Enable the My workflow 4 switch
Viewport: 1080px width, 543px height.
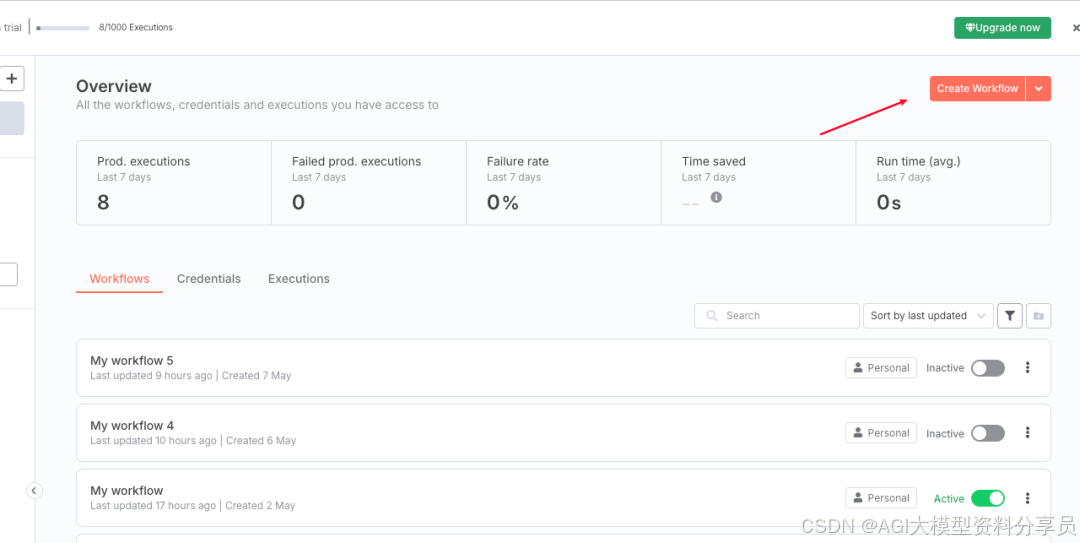(988, 433)
